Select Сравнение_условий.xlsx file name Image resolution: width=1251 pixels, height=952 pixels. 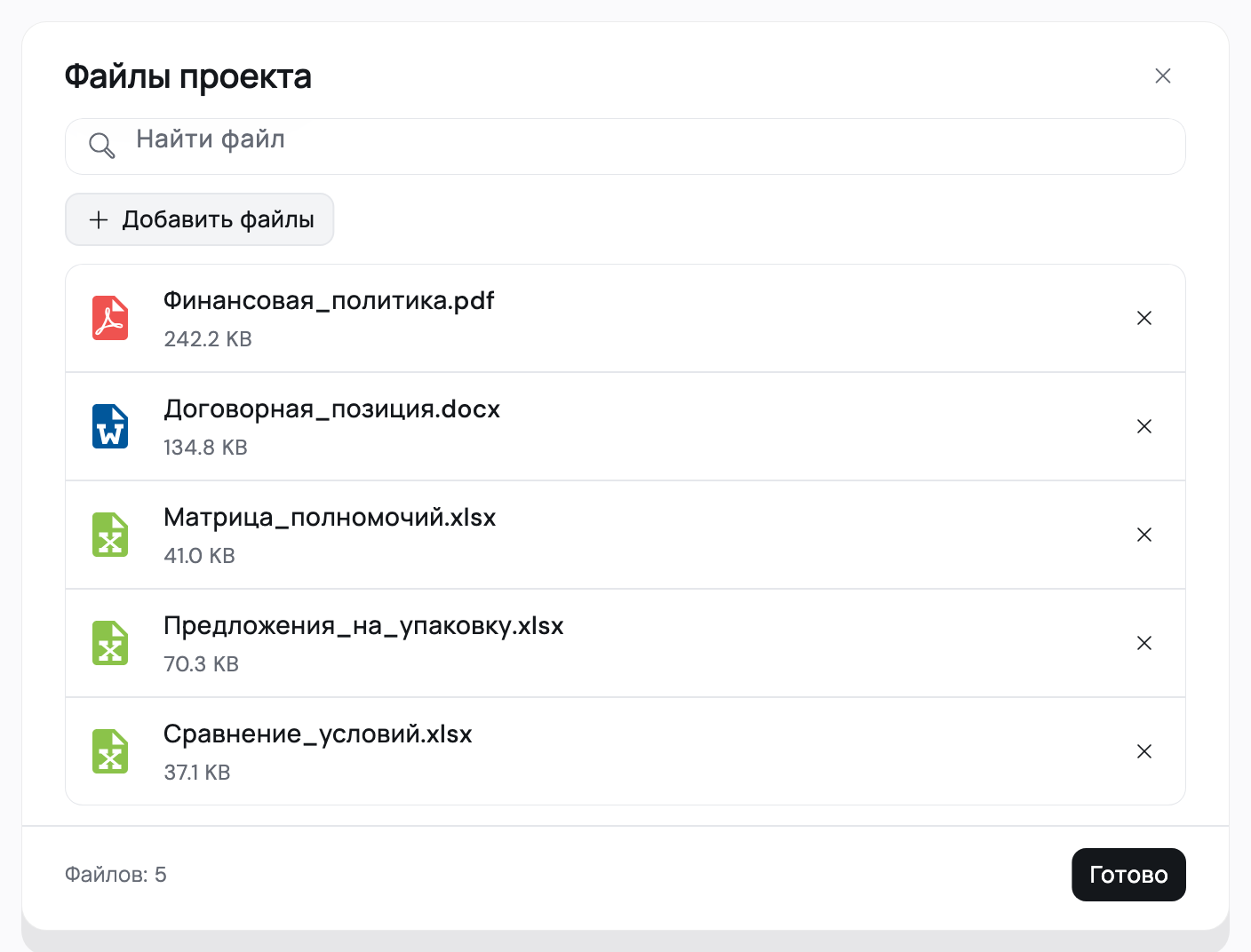(318, 734)
